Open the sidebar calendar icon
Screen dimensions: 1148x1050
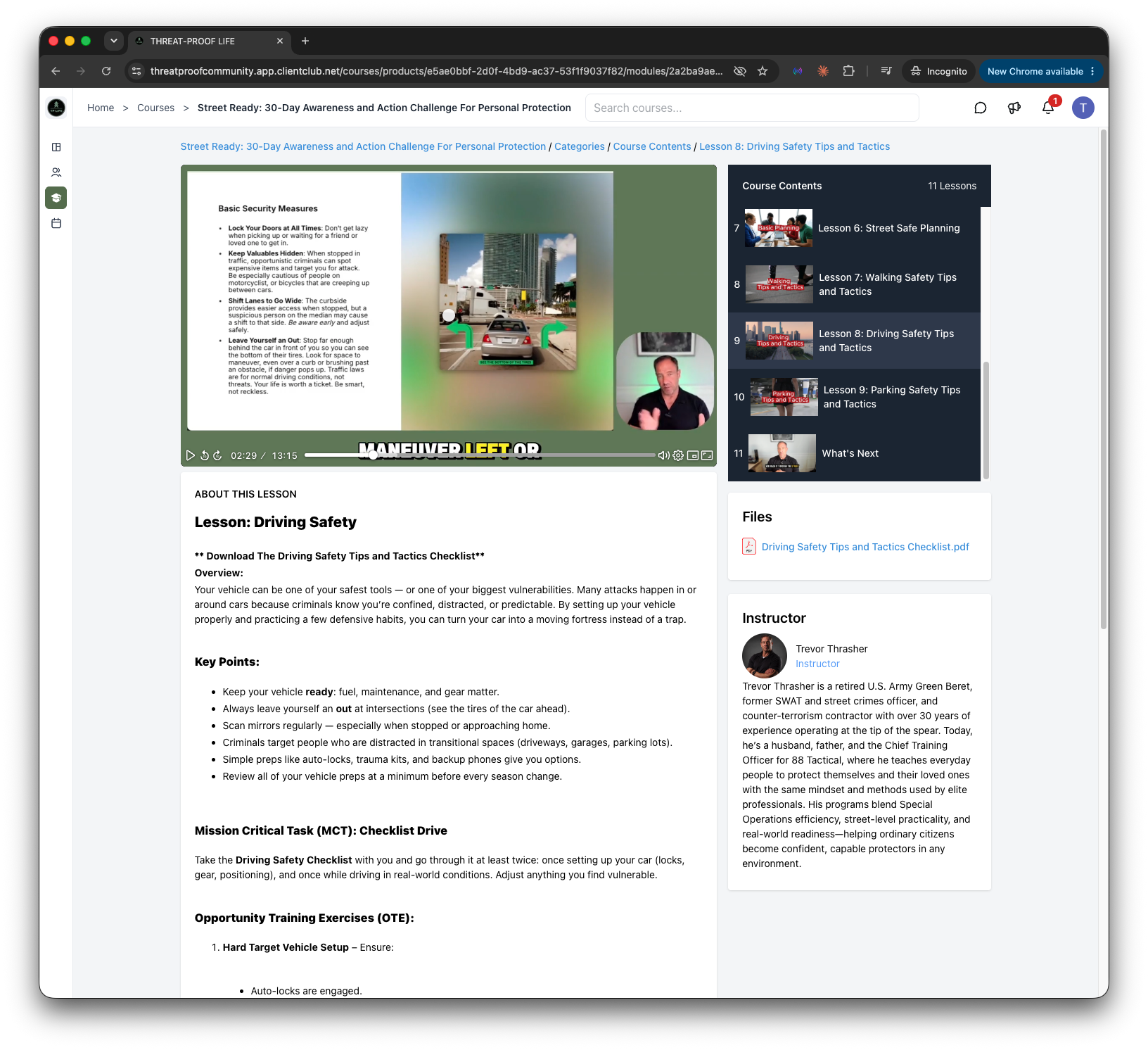[x=56, y=223]
